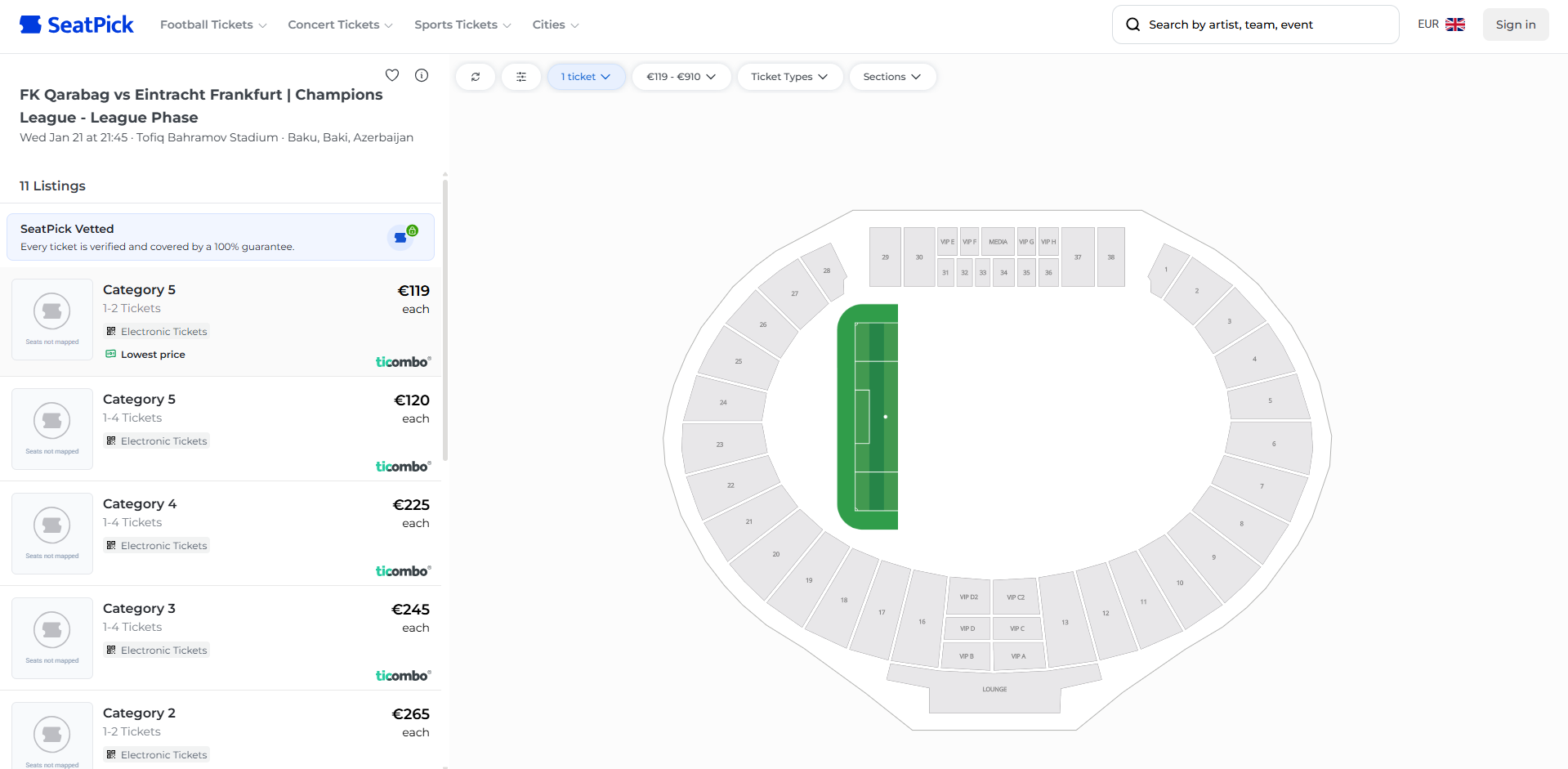1568x769 pixels.
Task: Expand the 1 ticket quantity dropdown
Action: [x=586, y=77]
